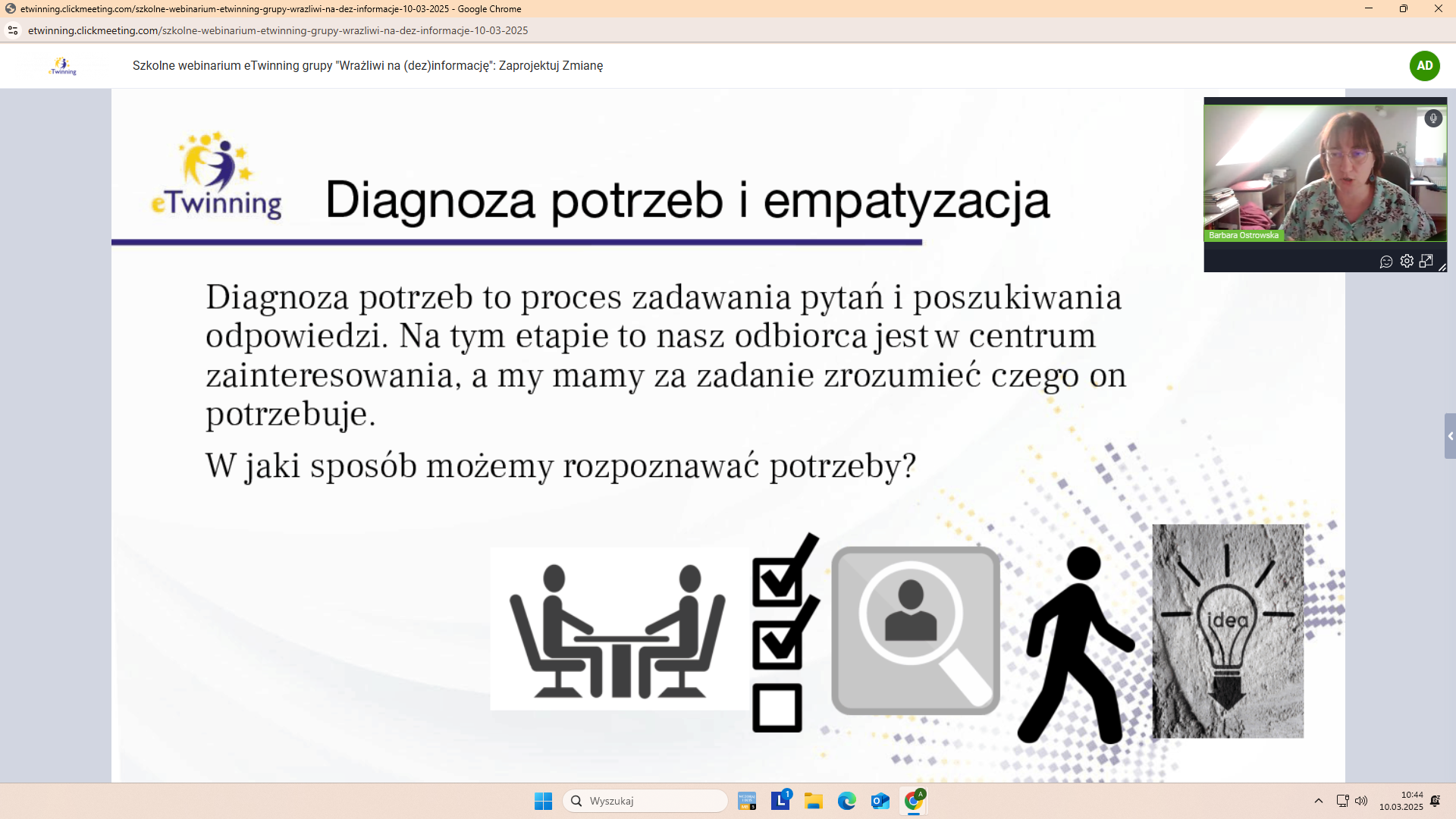The height and width of the screenshot is (819, 1456).
Task: Open the emoji reactions chat icon
Action: tap(1386, 262)
